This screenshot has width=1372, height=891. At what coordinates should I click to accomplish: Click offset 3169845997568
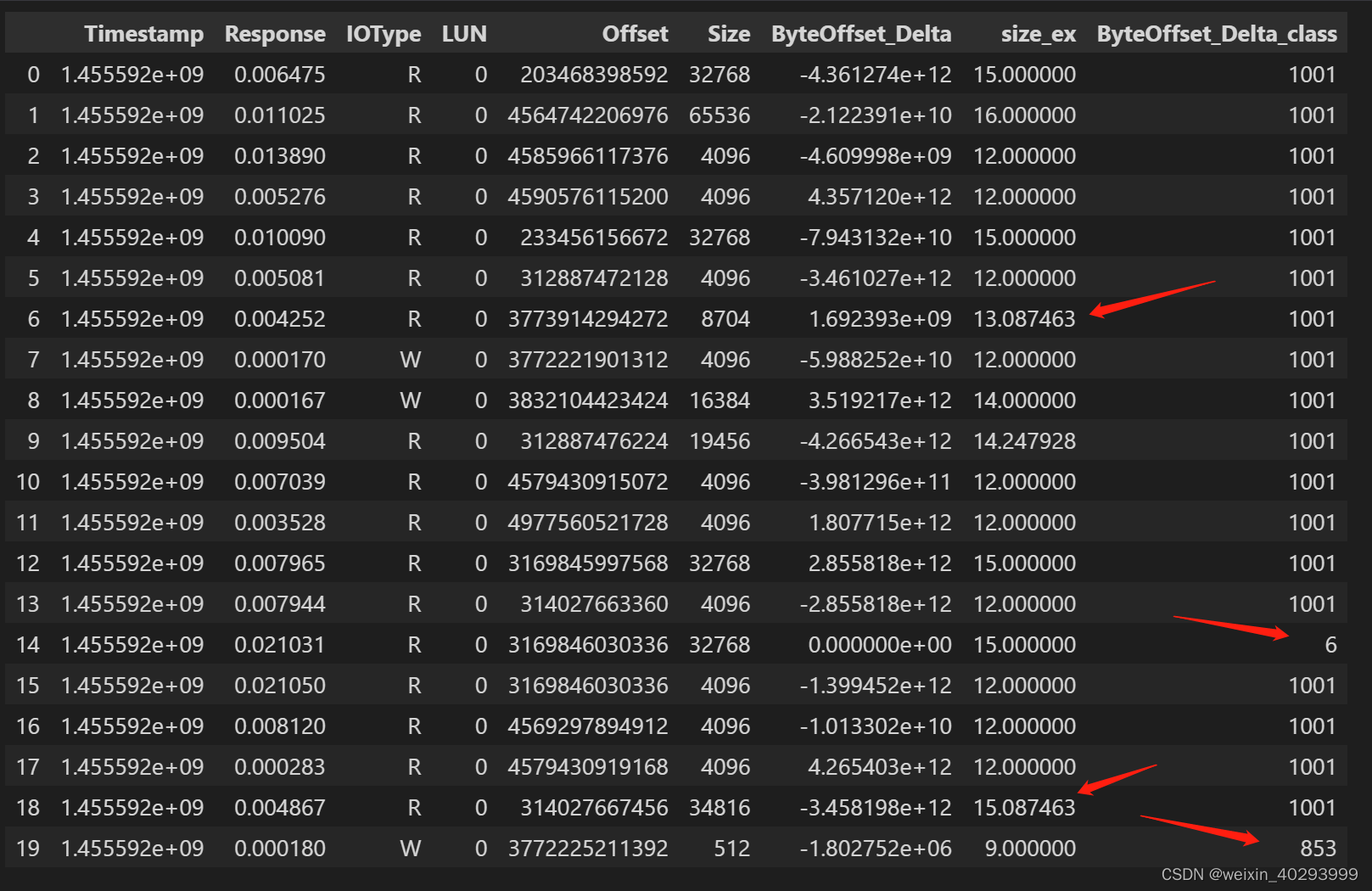[x=588, y=563]
